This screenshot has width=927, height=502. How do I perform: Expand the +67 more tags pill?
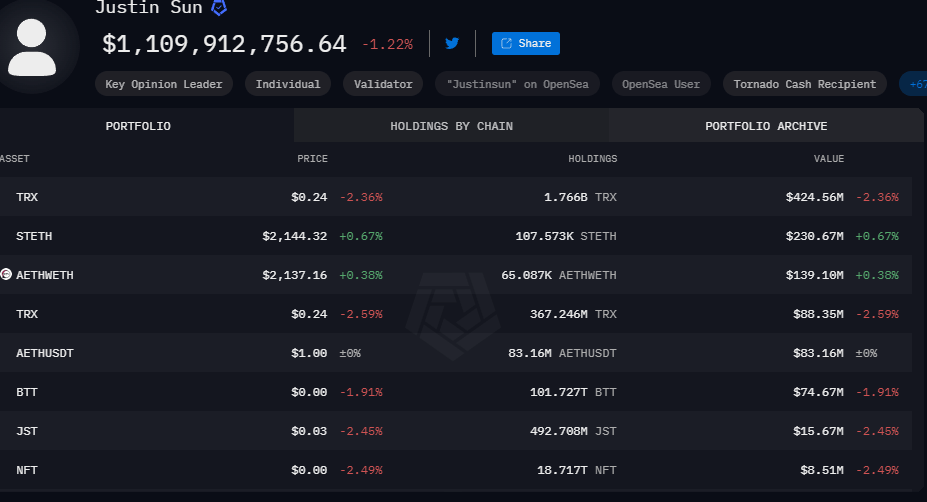click(913, 84)
